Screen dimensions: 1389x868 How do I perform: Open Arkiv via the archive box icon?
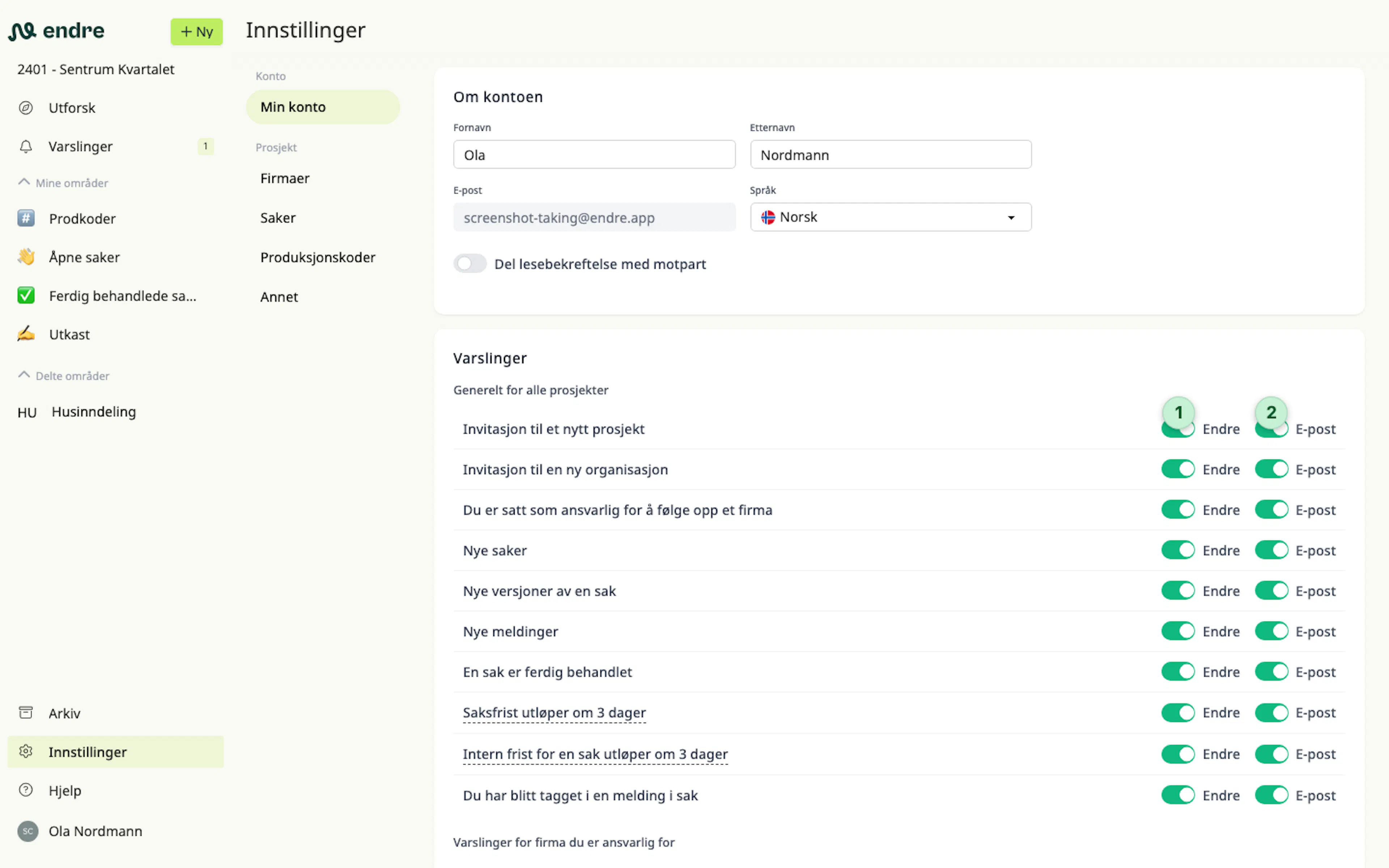26,713
